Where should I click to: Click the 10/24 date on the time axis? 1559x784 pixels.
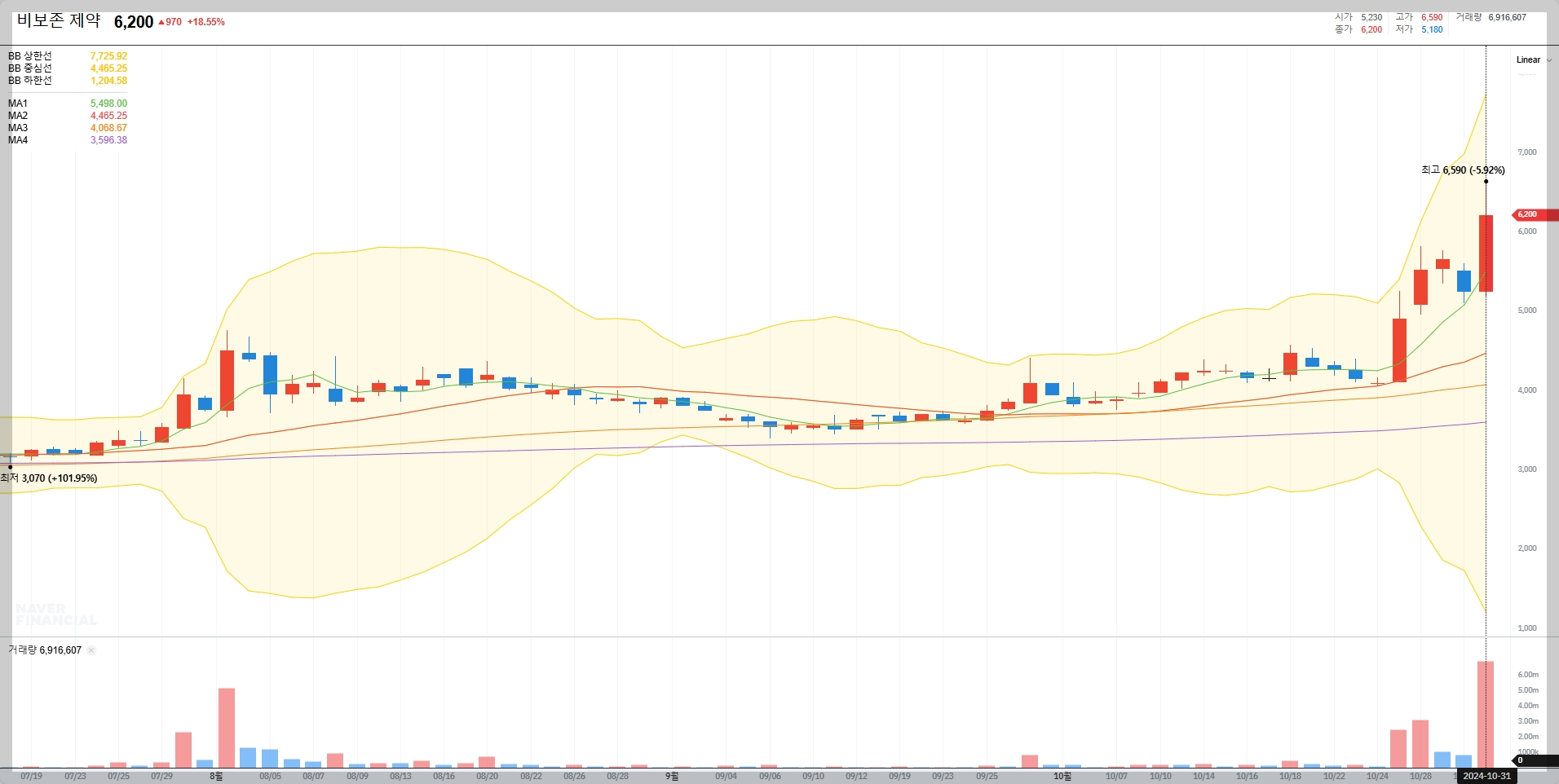click(x=1377, y=776)
